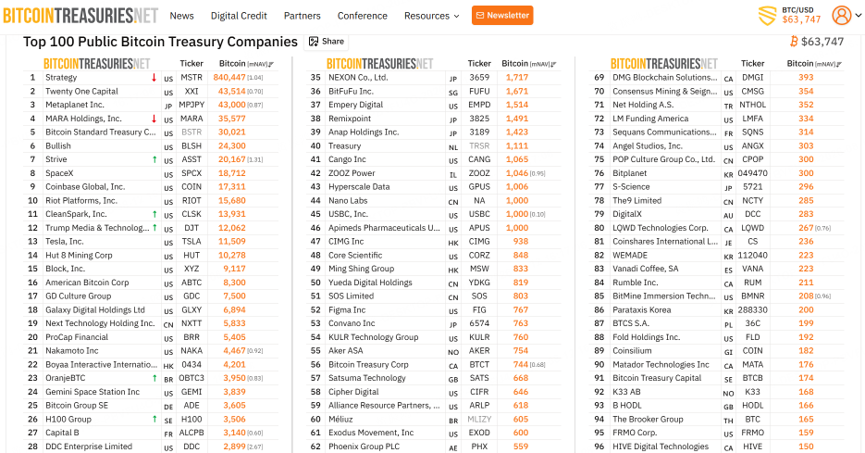Click the middle column's BitcoinTreasuries.net logo
865x453 pixels.
380,64
